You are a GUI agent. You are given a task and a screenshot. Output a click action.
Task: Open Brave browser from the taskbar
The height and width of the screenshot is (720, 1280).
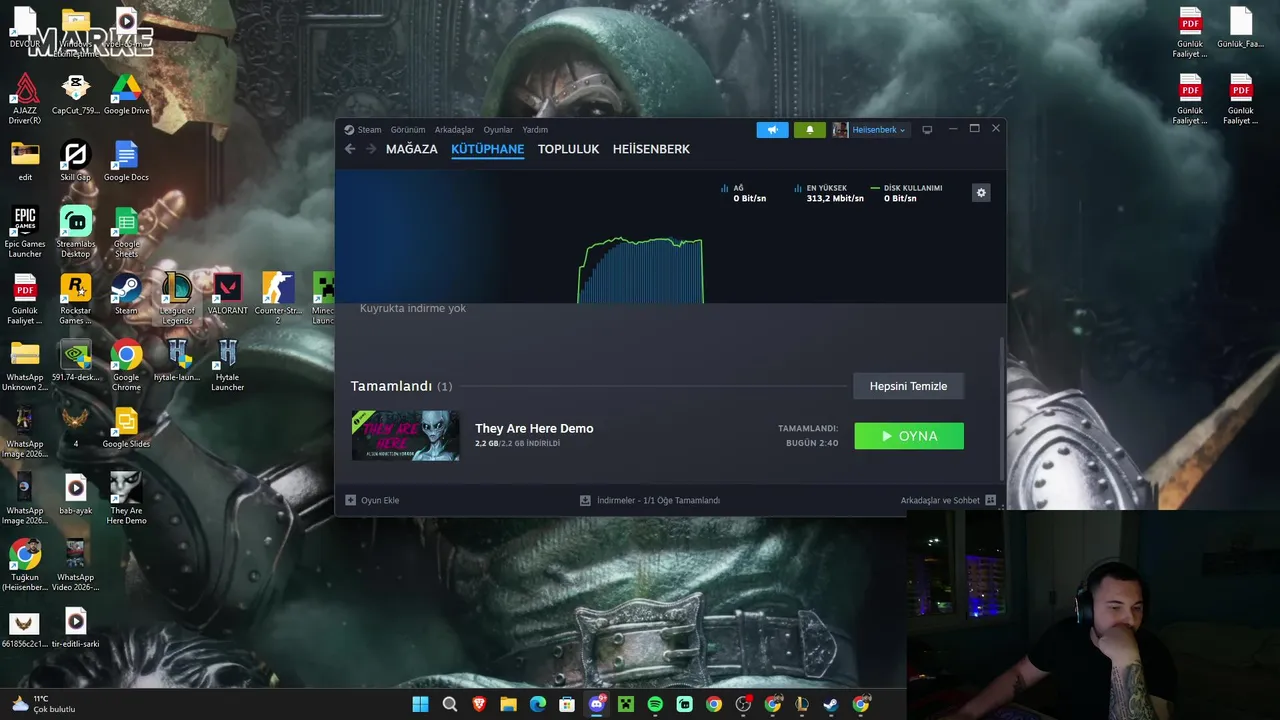click(479, 704)
